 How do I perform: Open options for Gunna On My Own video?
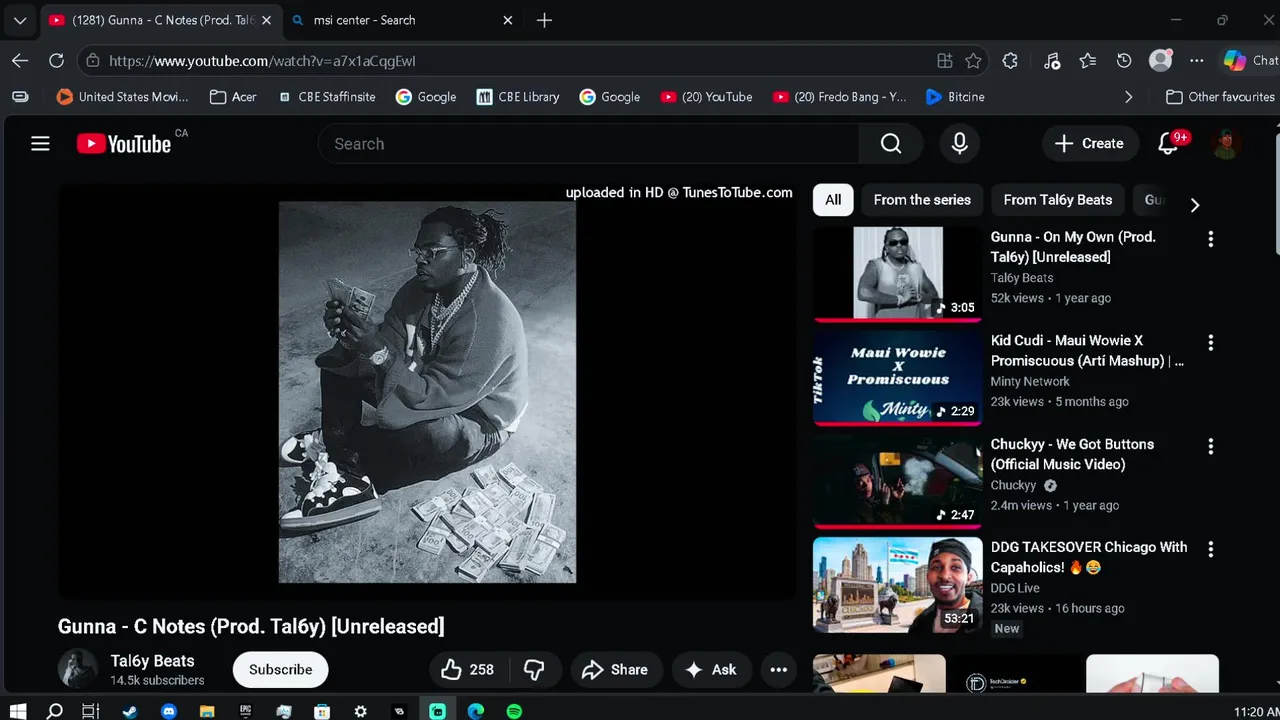click(x=1210, y=239)
